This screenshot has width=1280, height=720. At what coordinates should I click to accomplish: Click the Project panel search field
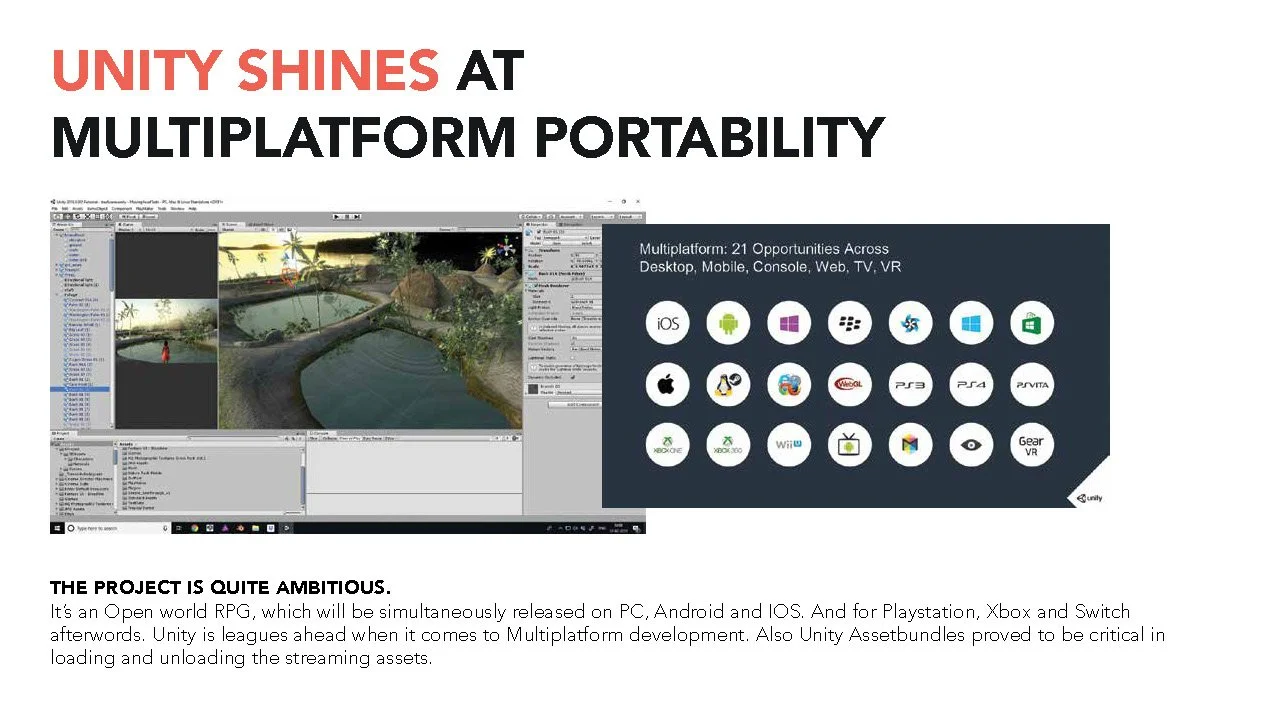235,438
